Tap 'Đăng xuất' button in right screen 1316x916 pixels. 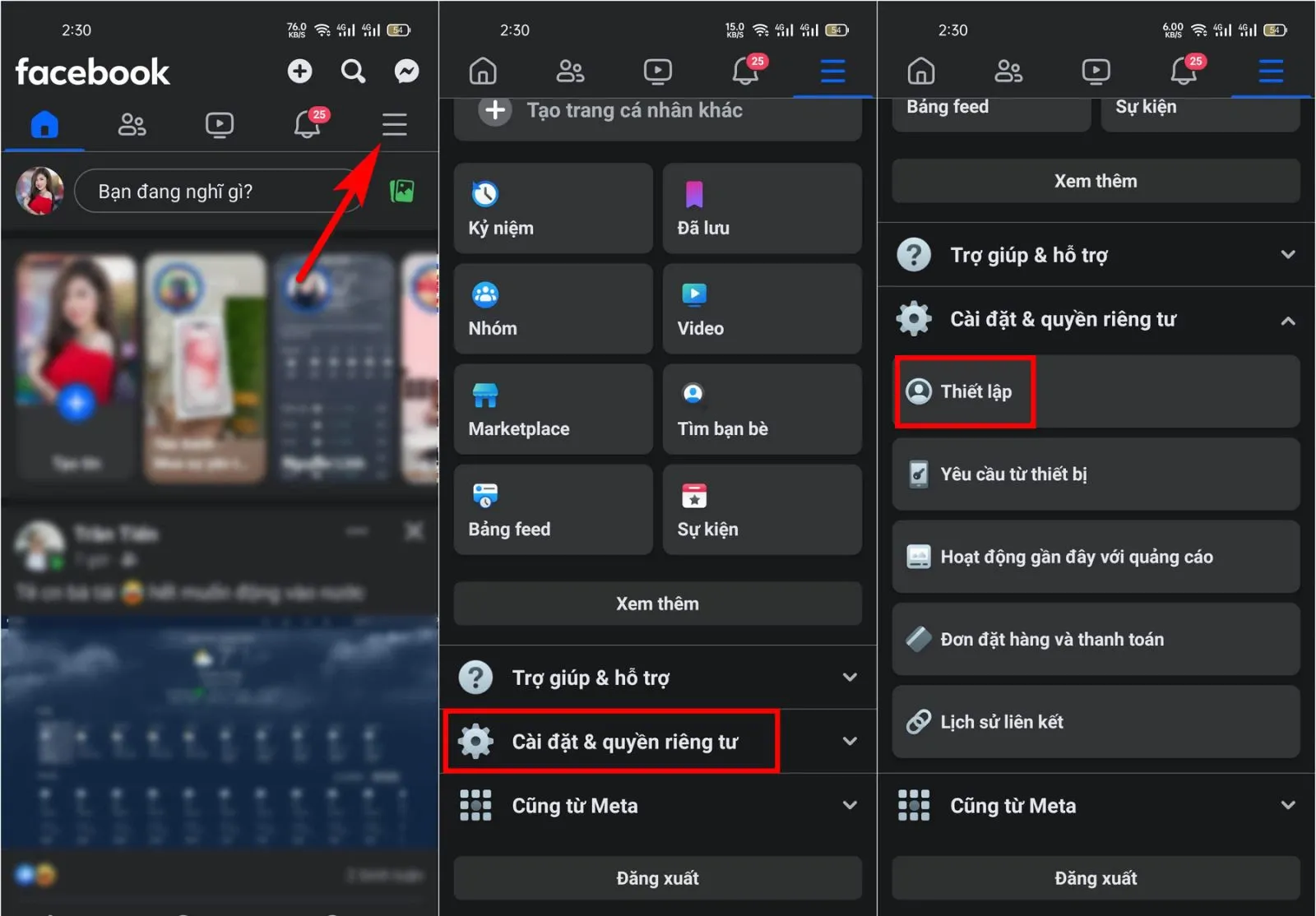coord(1096,878)
